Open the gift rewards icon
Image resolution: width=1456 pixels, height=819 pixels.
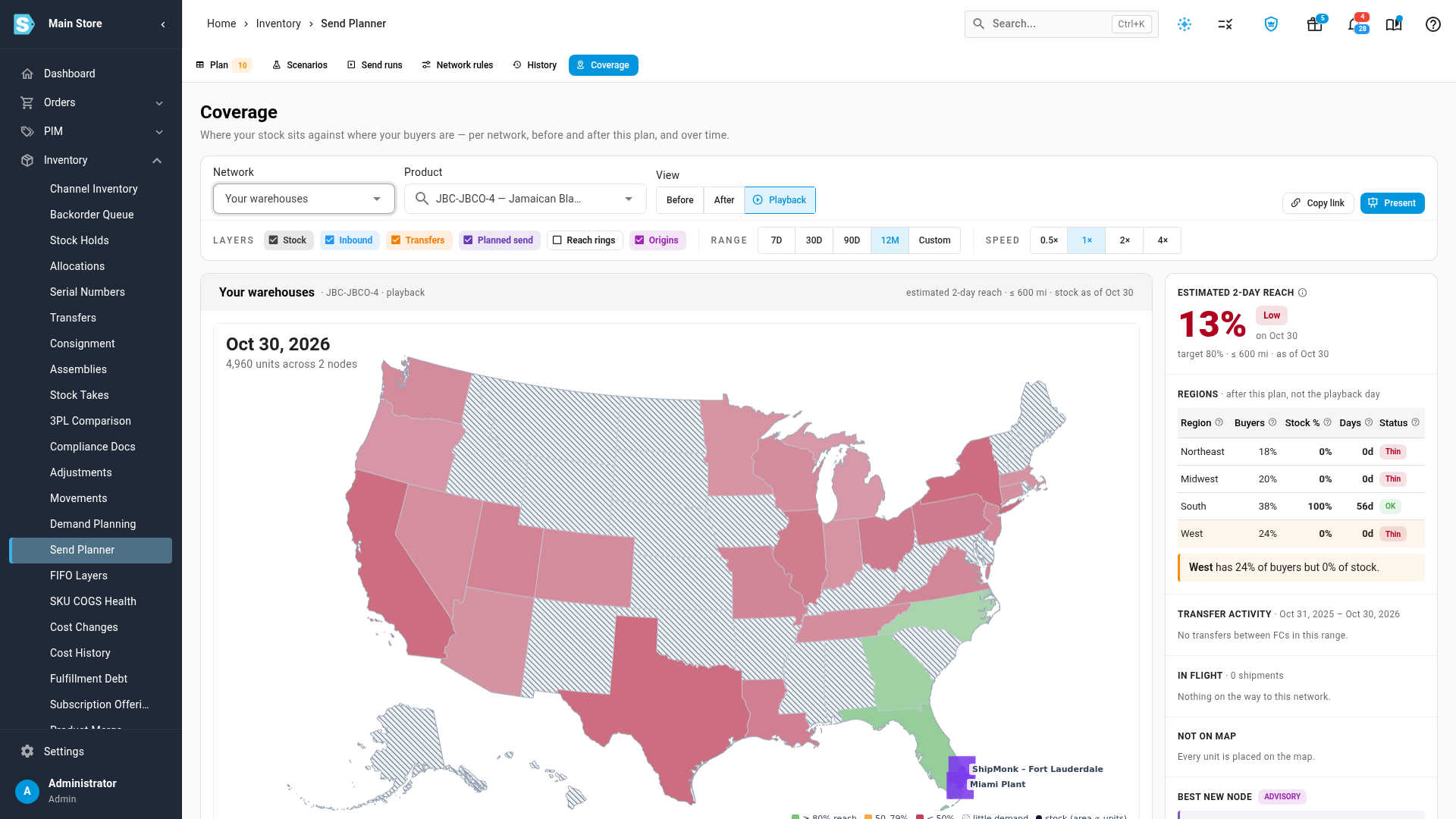click(1315, 24)
